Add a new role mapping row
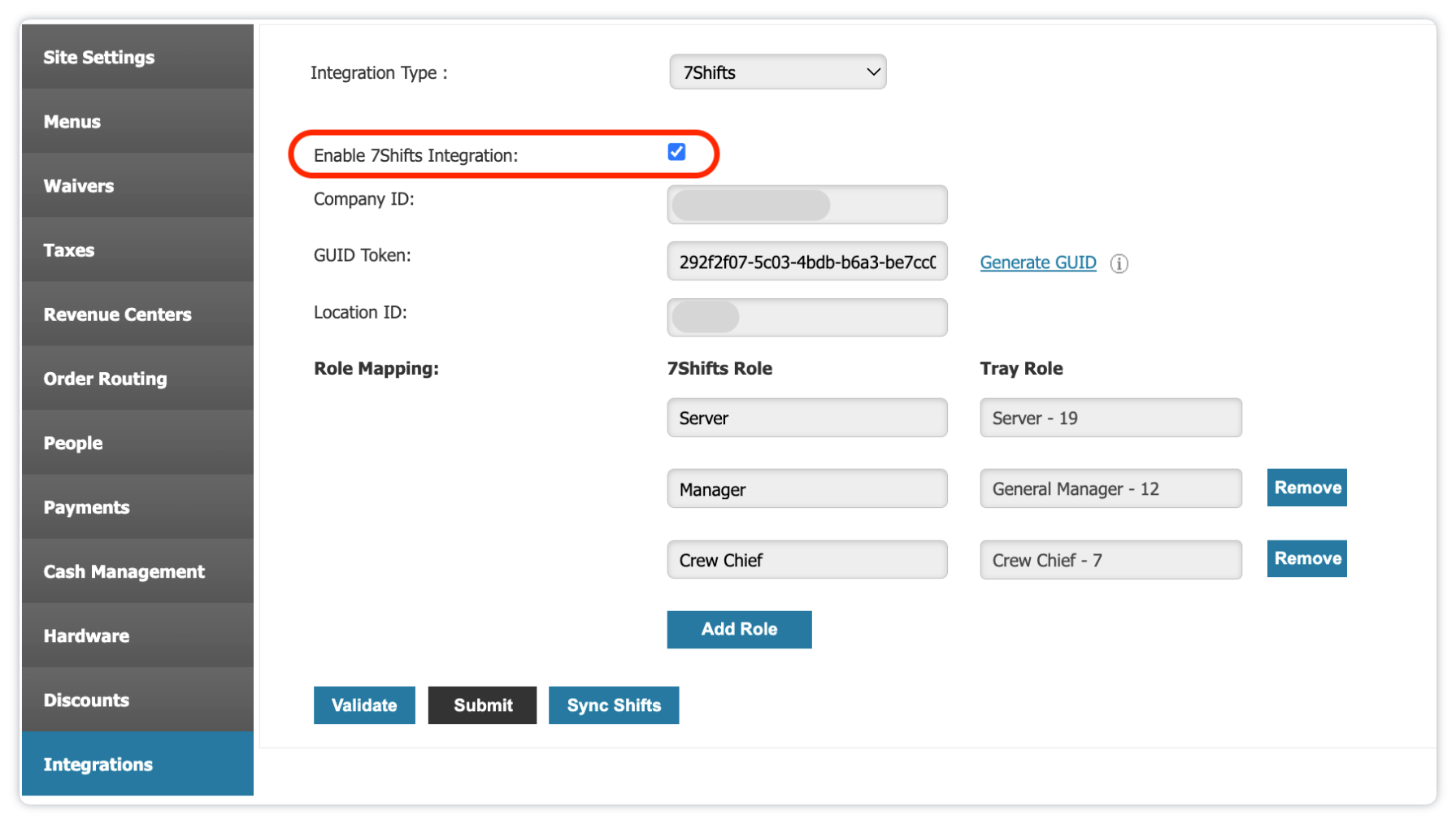 click(x=738, y=629)
